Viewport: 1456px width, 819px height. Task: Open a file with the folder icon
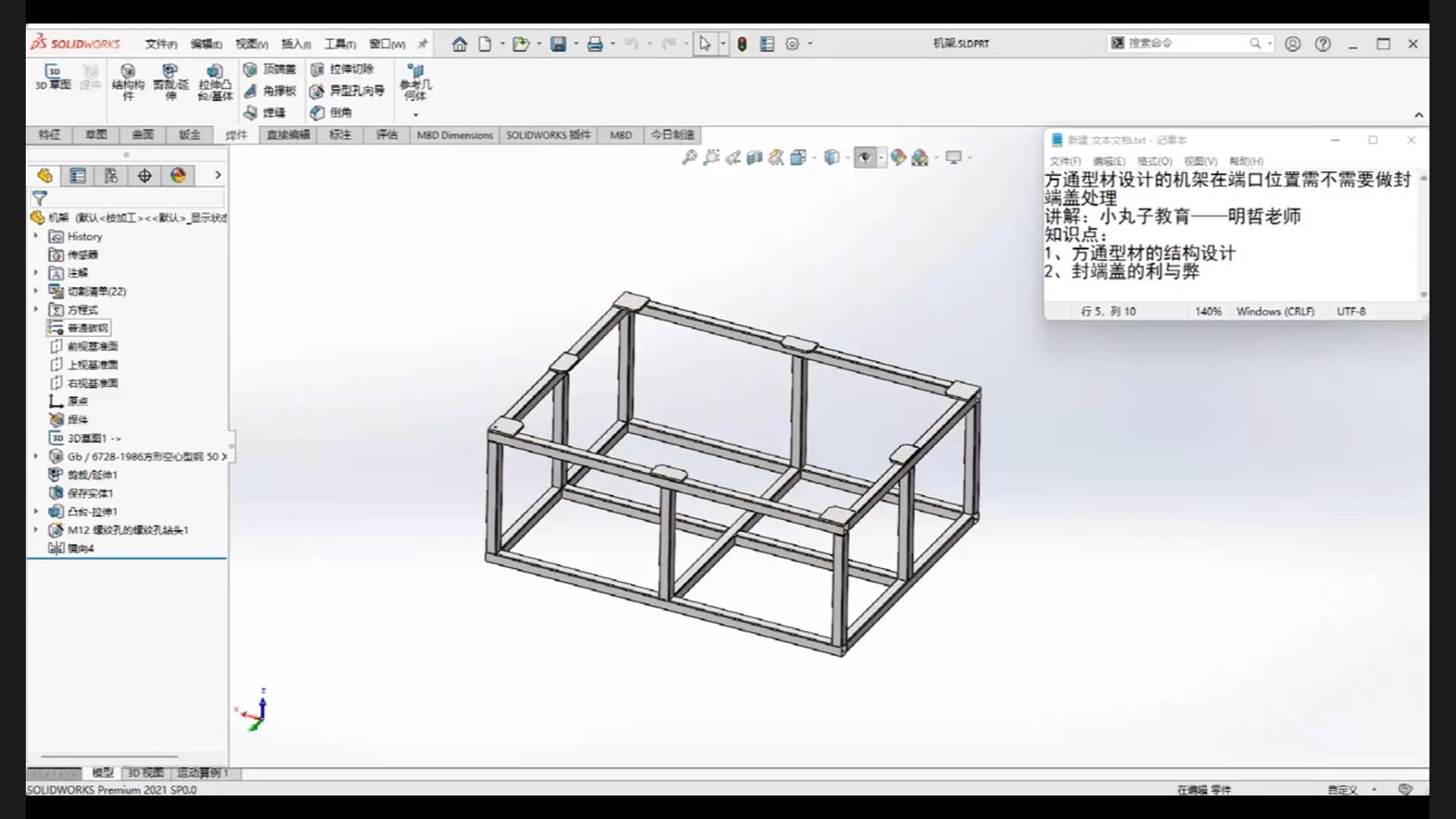pyautogui.click(x=521, y=44)
